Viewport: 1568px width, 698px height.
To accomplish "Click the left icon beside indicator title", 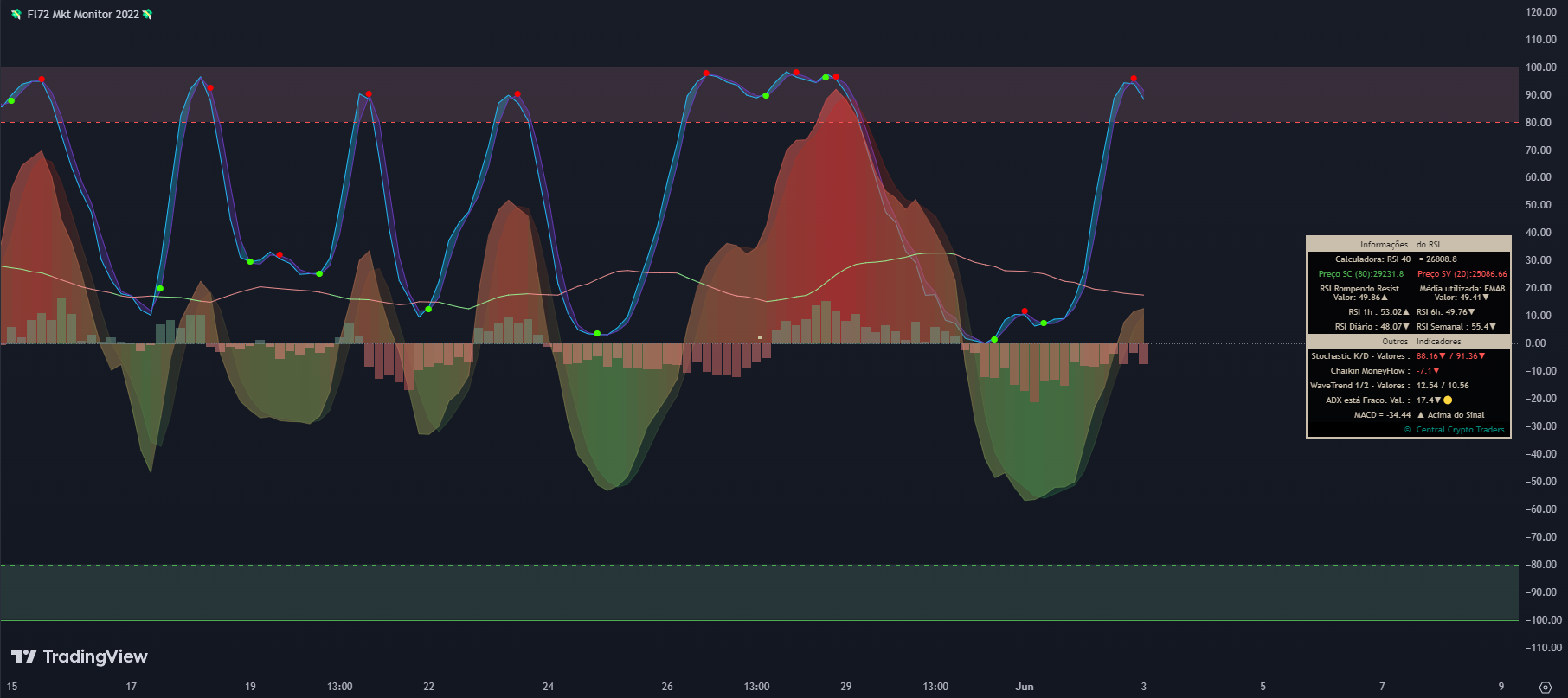I will (x=16, y=15).
